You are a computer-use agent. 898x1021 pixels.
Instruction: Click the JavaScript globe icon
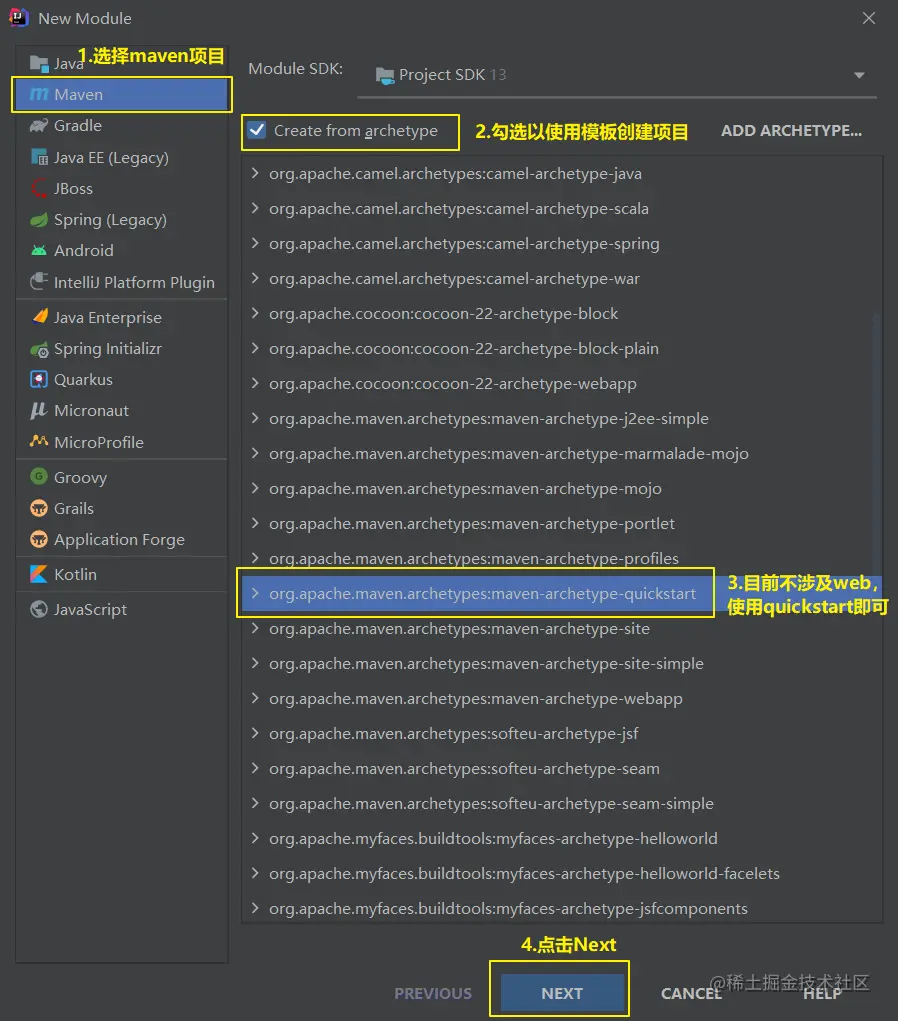tap(39, 609)
